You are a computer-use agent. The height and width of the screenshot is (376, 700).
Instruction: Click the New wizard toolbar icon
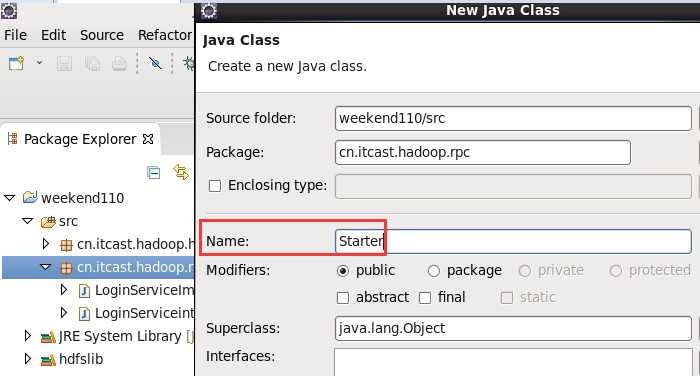(16, 63)
